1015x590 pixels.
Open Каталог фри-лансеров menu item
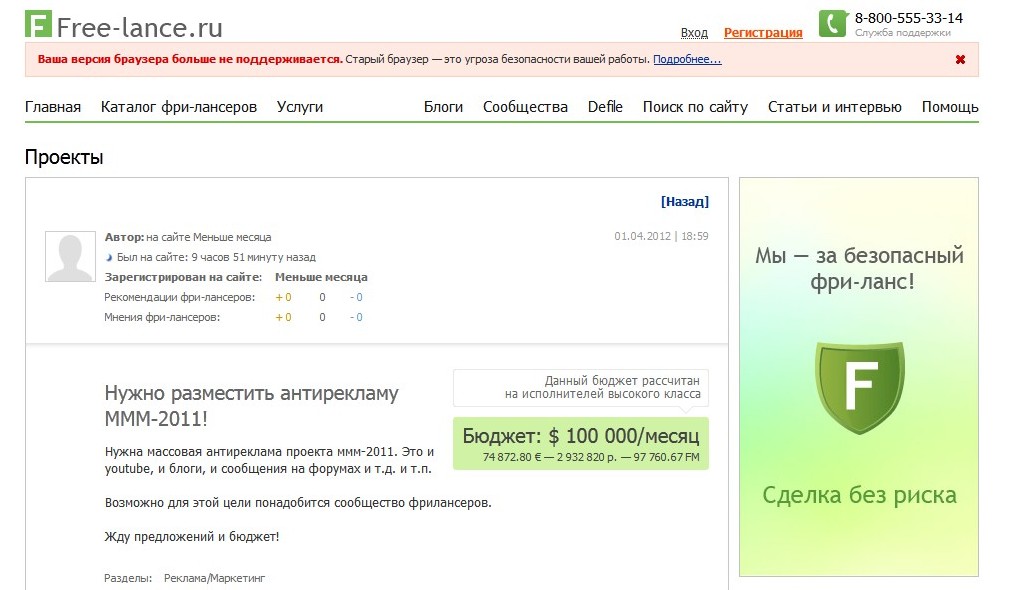[x=179, y=107]
